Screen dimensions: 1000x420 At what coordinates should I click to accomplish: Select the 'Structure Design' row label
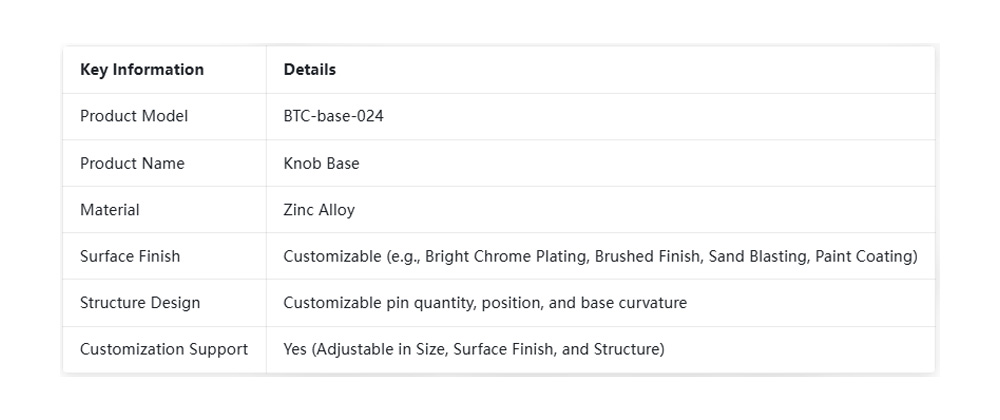(140, 303)
